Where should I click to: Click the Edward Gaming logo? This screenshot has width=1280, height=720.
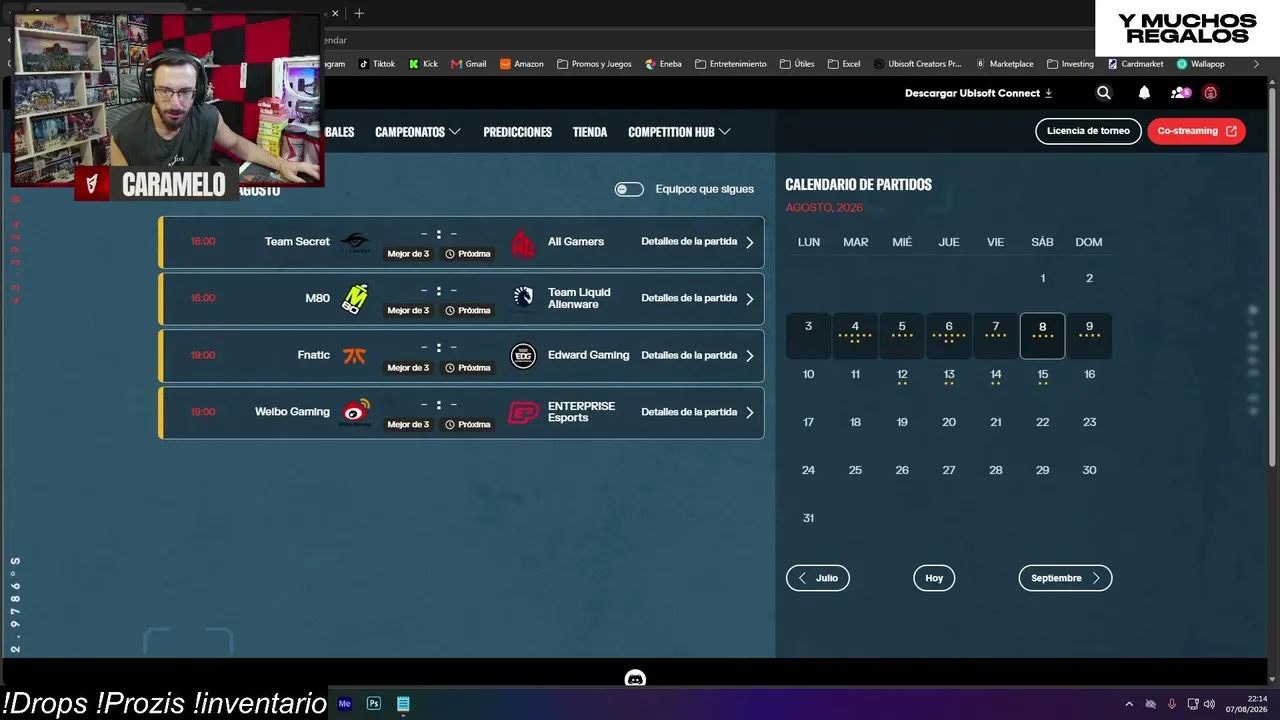pos(523,355)
